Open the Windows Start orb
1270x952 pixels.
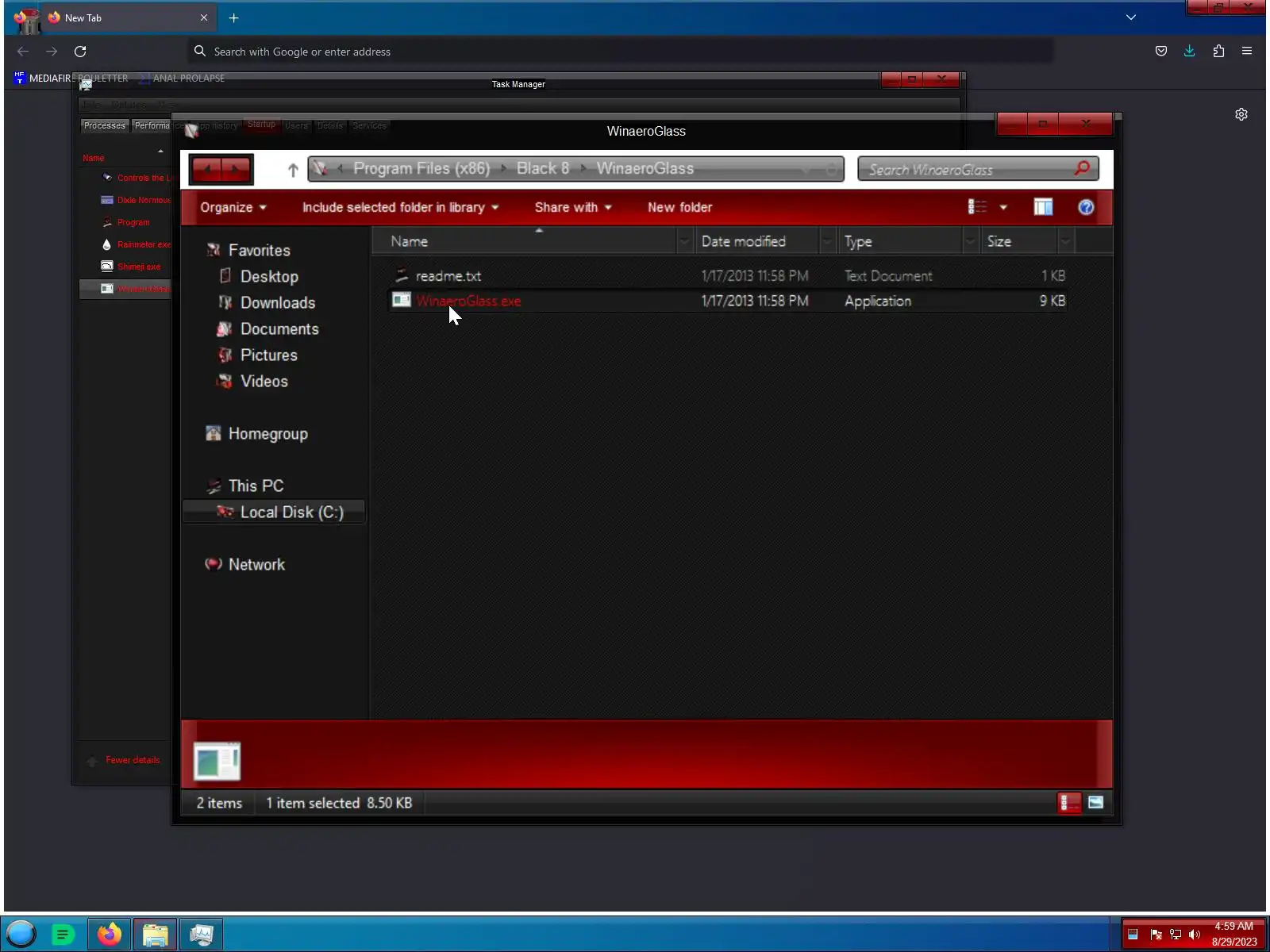[x=21, y=934]
